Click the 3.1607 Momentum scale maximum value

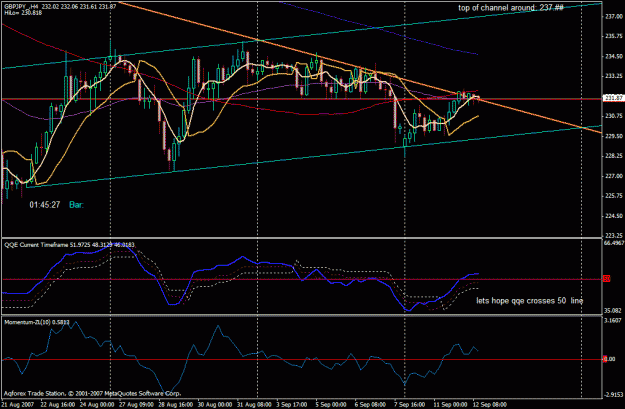(x=613, y=320)
